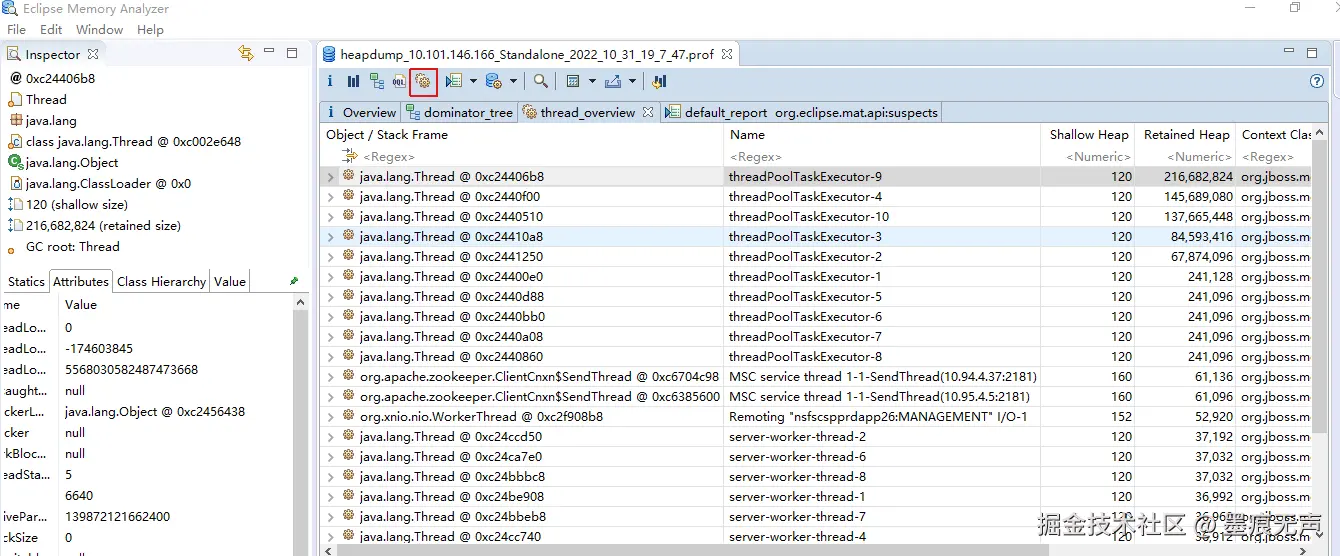This screenshot has width=1340, height=556.
Task: Click the group result table icon
Action: tap(573, 81)
